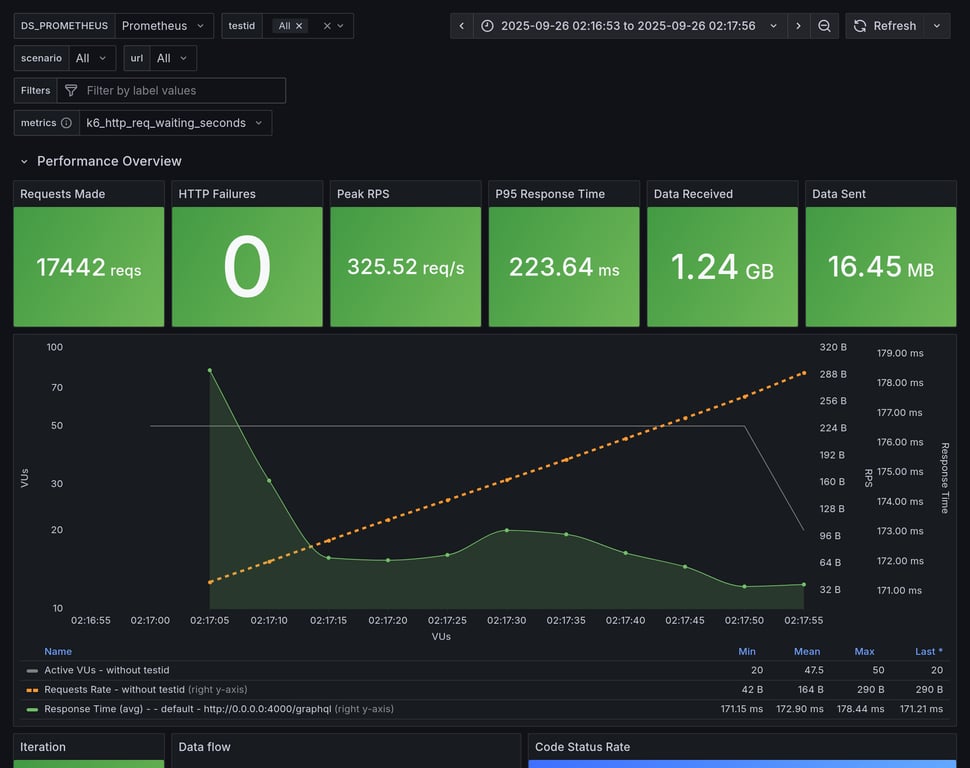Toggle Requests Rate series in legend
The height and width of the screenshot is (768, 970).
tap(114, 689)
